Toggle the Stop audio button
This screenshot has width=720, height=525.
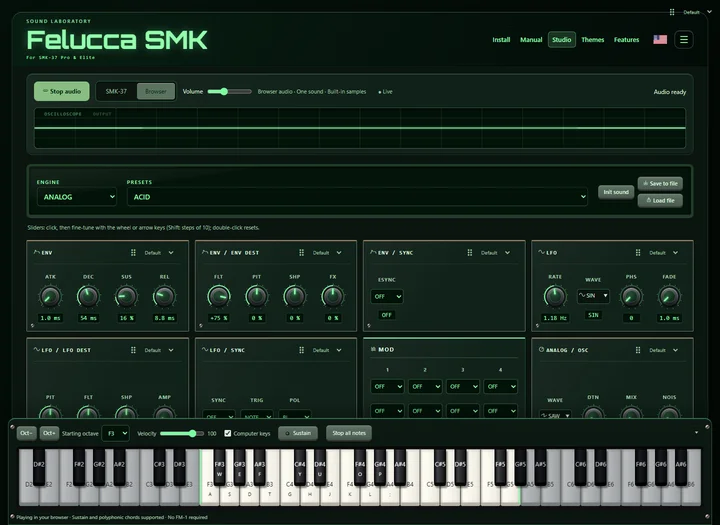tap(62, 91)
